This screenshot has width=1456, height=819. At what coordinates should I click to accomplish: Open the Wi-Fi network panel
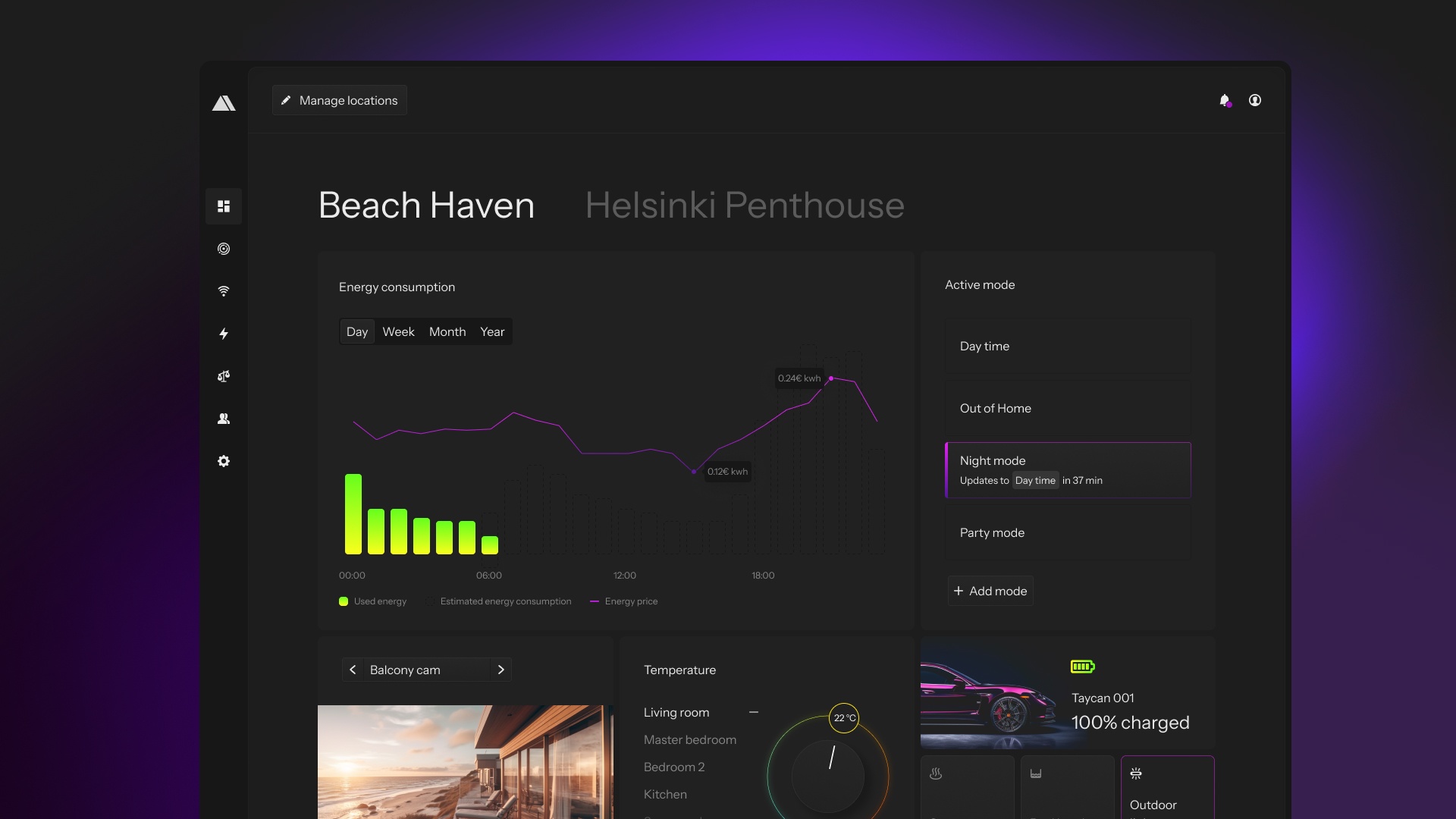224,291
